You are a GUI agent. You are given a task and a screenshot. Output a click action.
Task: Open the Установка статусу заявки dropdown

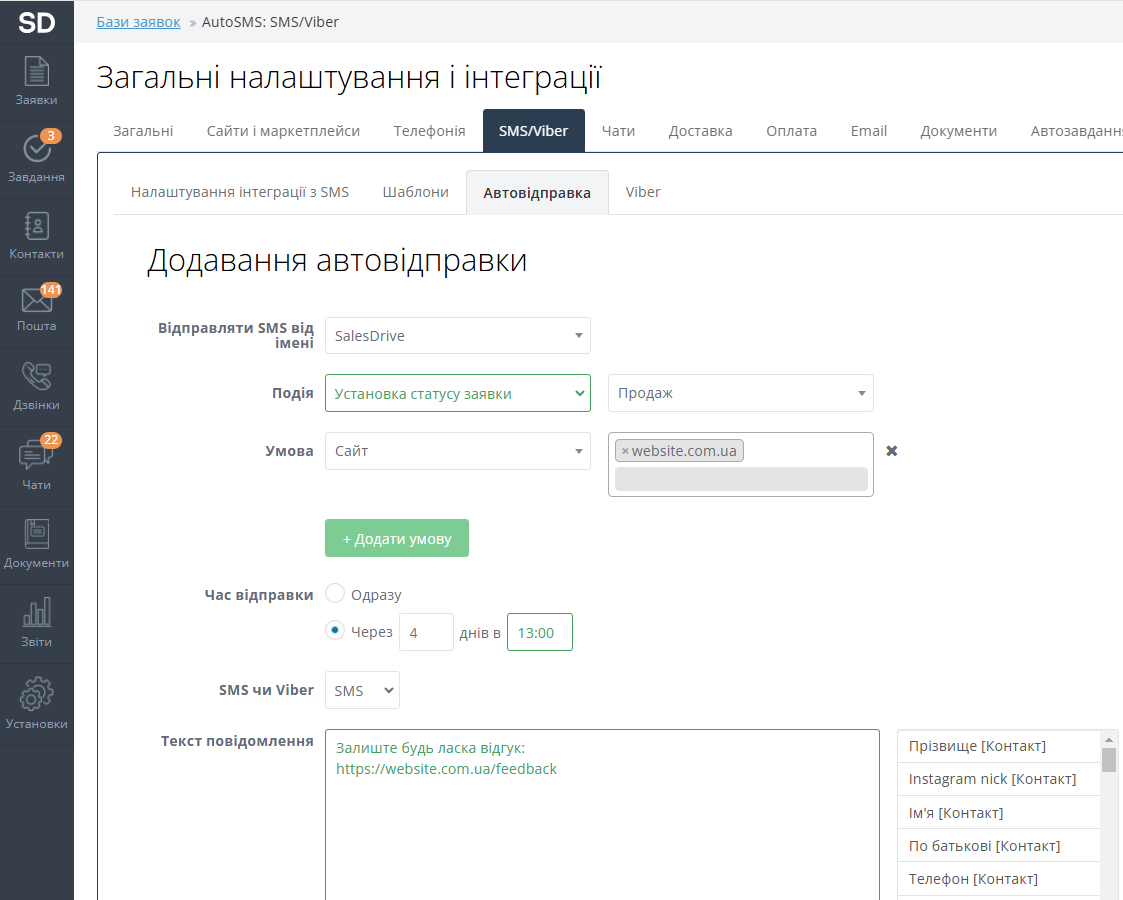(x=457, y=393)
